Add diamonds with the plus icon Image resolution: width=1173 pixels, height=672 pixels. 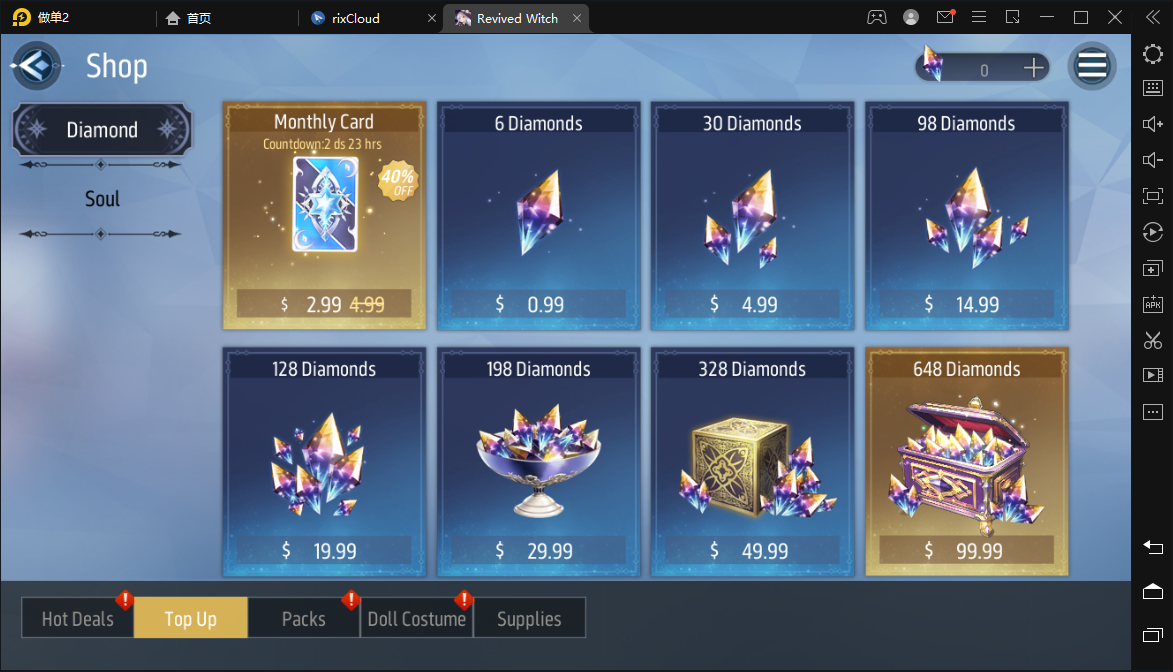coord(1033,68)
